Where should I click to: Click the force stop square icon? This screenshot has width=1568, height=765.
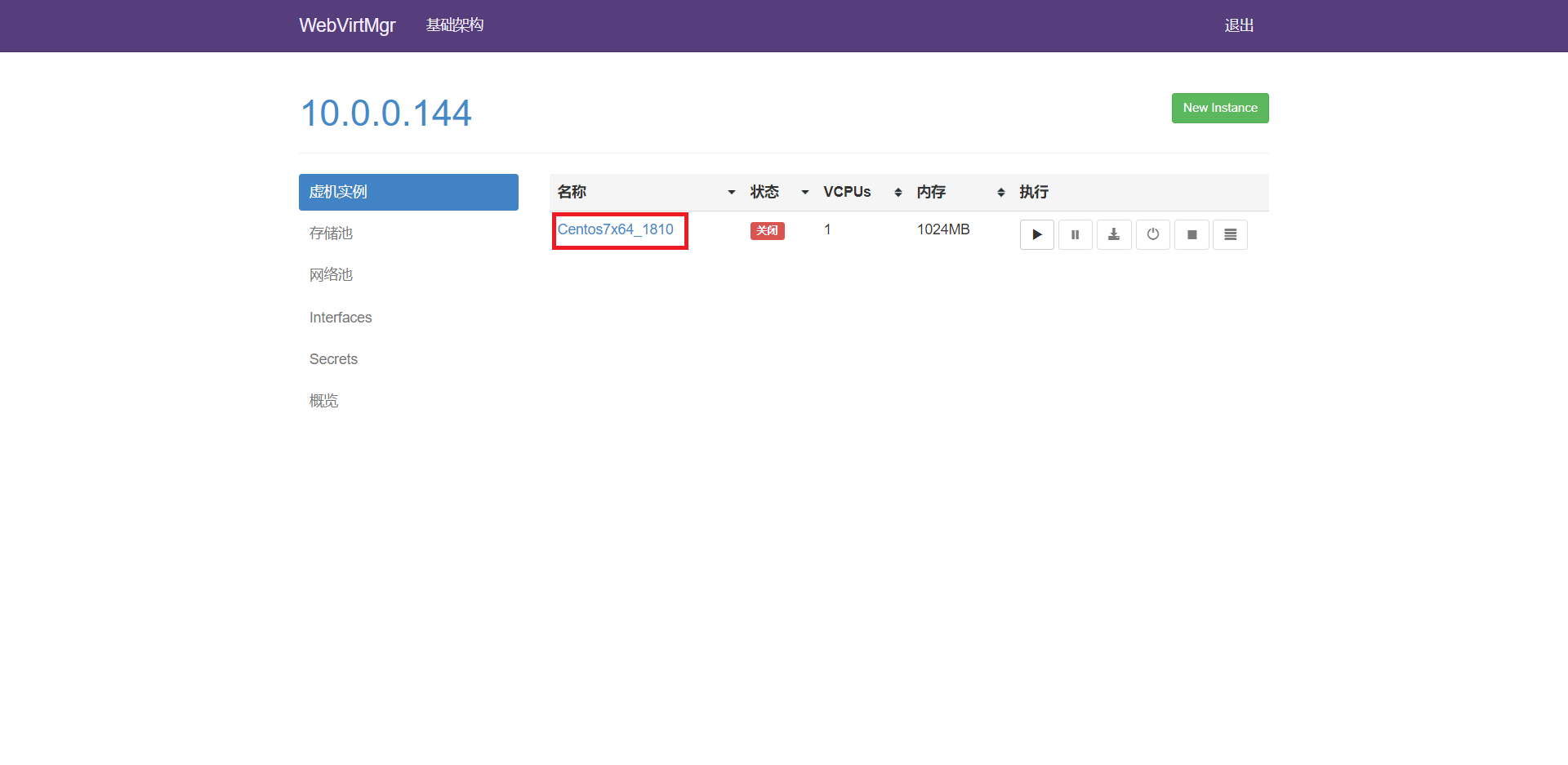(1192, 234)
